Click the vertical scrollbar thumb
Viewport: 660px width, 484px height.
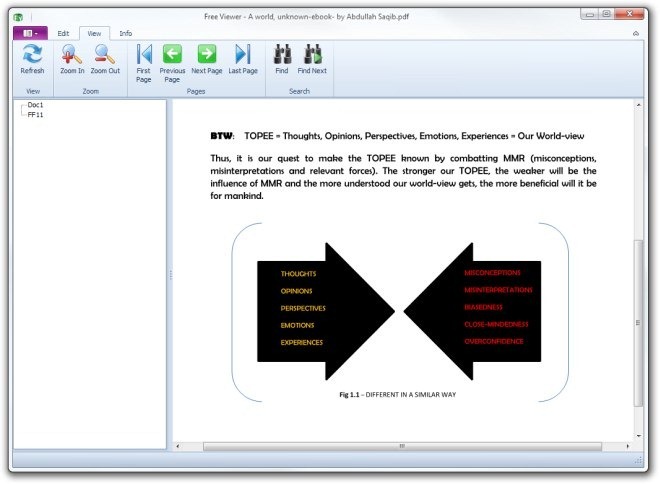[639, 323]
